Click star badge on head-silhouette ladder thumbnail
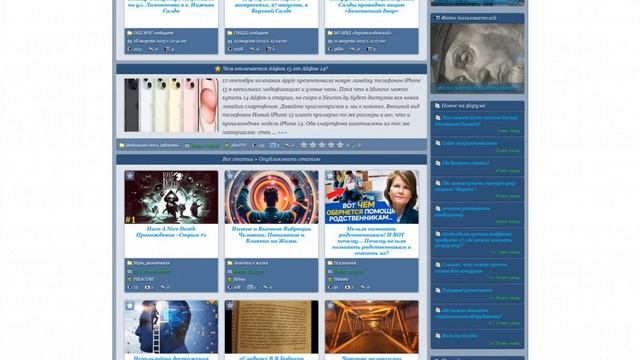The width and height of the screenshot is (640, 360). 130,306
